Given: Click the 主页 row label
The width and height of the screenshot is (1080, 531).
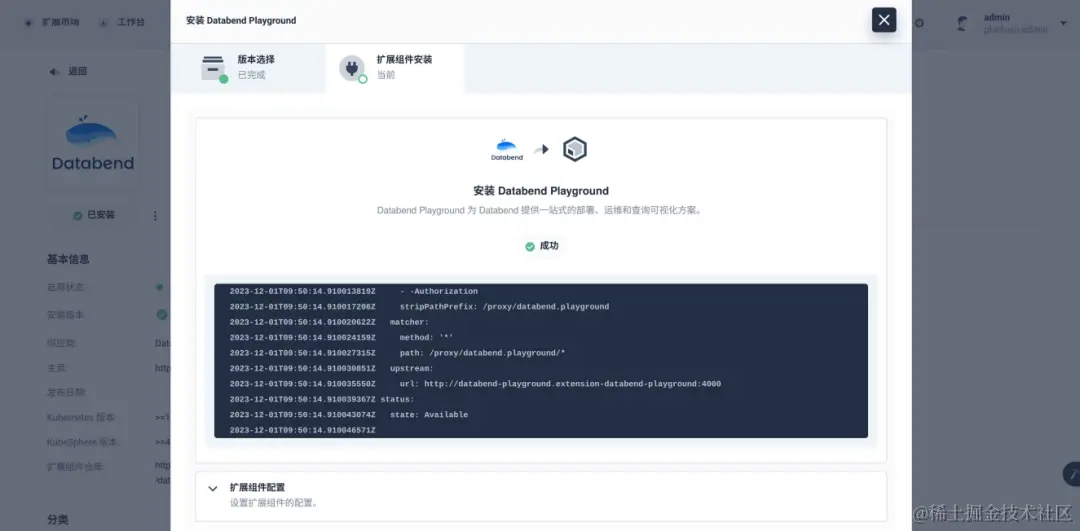Looking at the screenshot, I should click(56, 368).
